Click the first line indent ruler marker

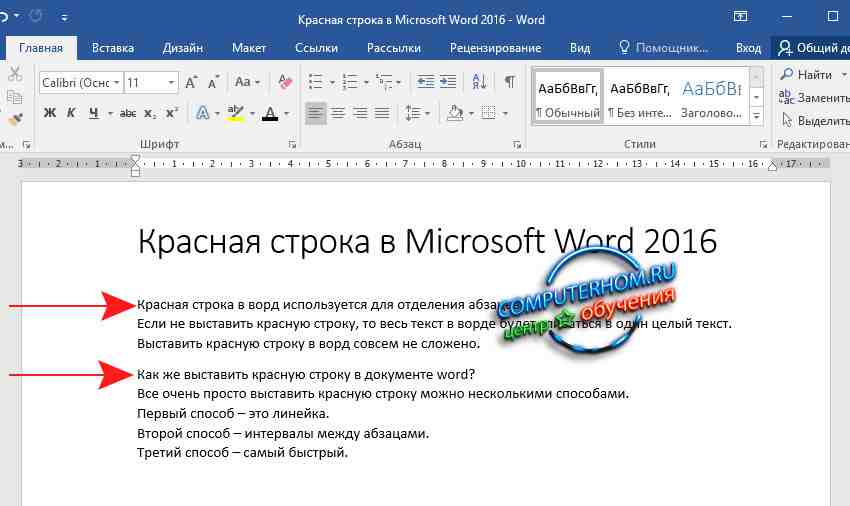(x=135, y=159)
